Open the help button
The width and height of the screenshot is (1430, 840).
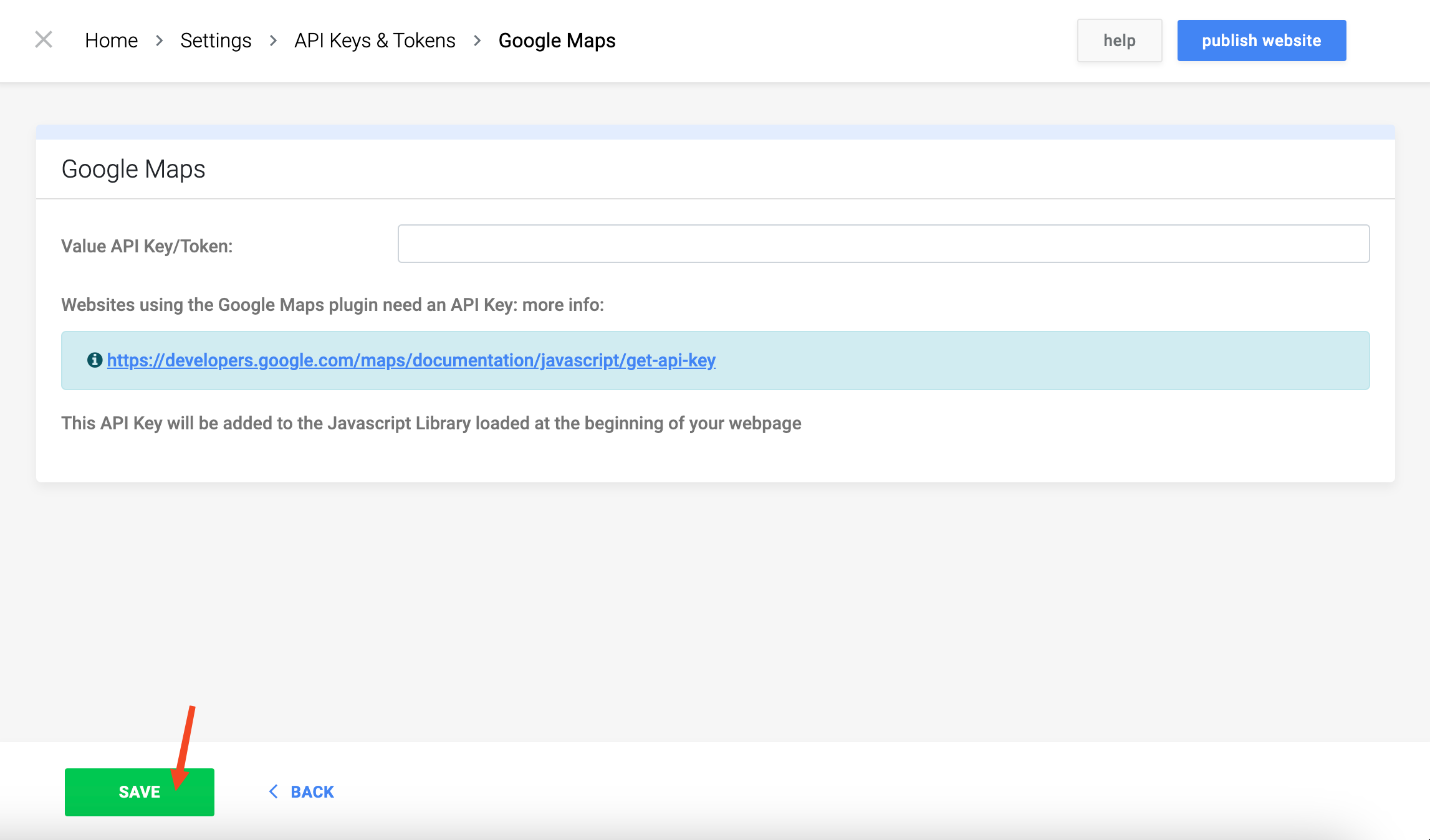tap(1120, 41)
